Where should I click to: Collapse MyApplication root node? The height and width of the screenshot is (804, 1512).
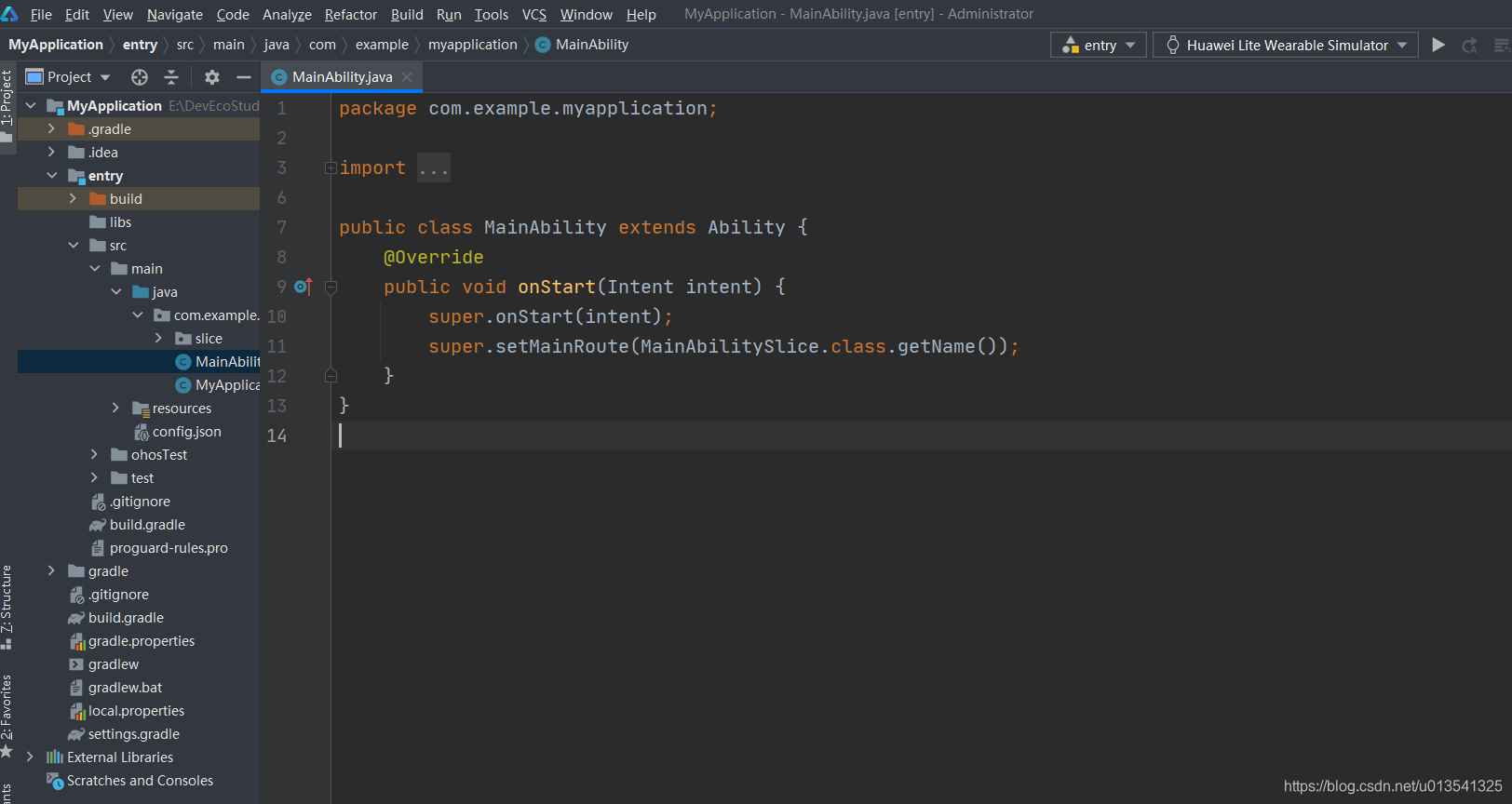[31, 106]
